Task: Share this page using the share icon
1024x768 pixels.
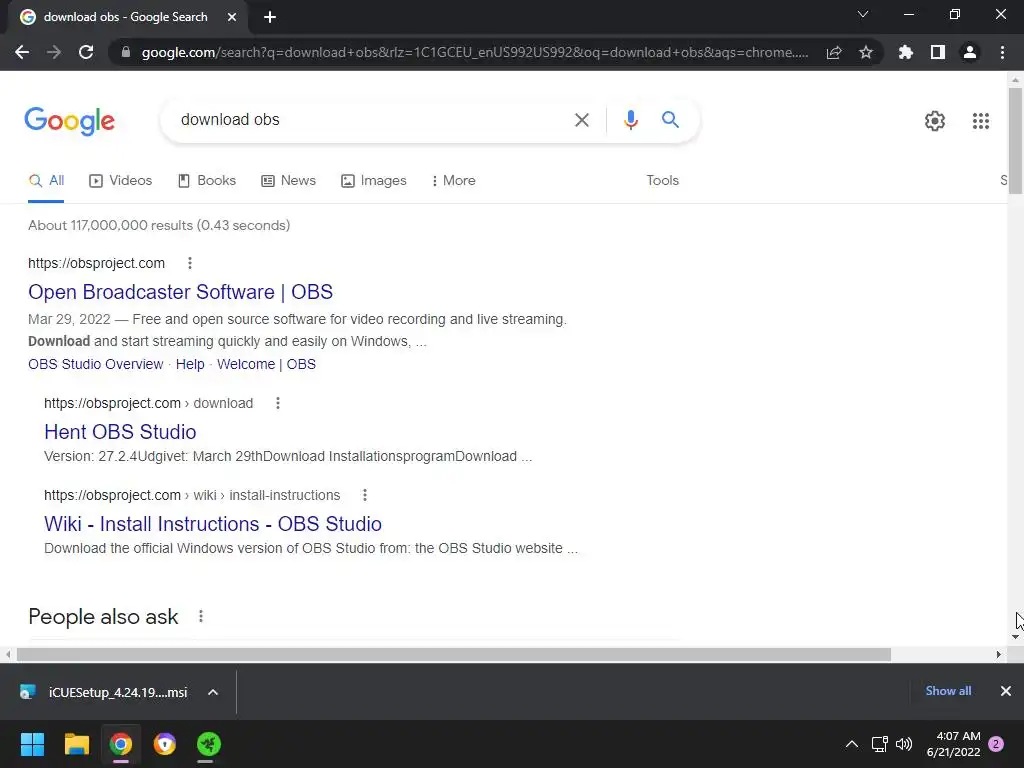Action: (834, 52)
